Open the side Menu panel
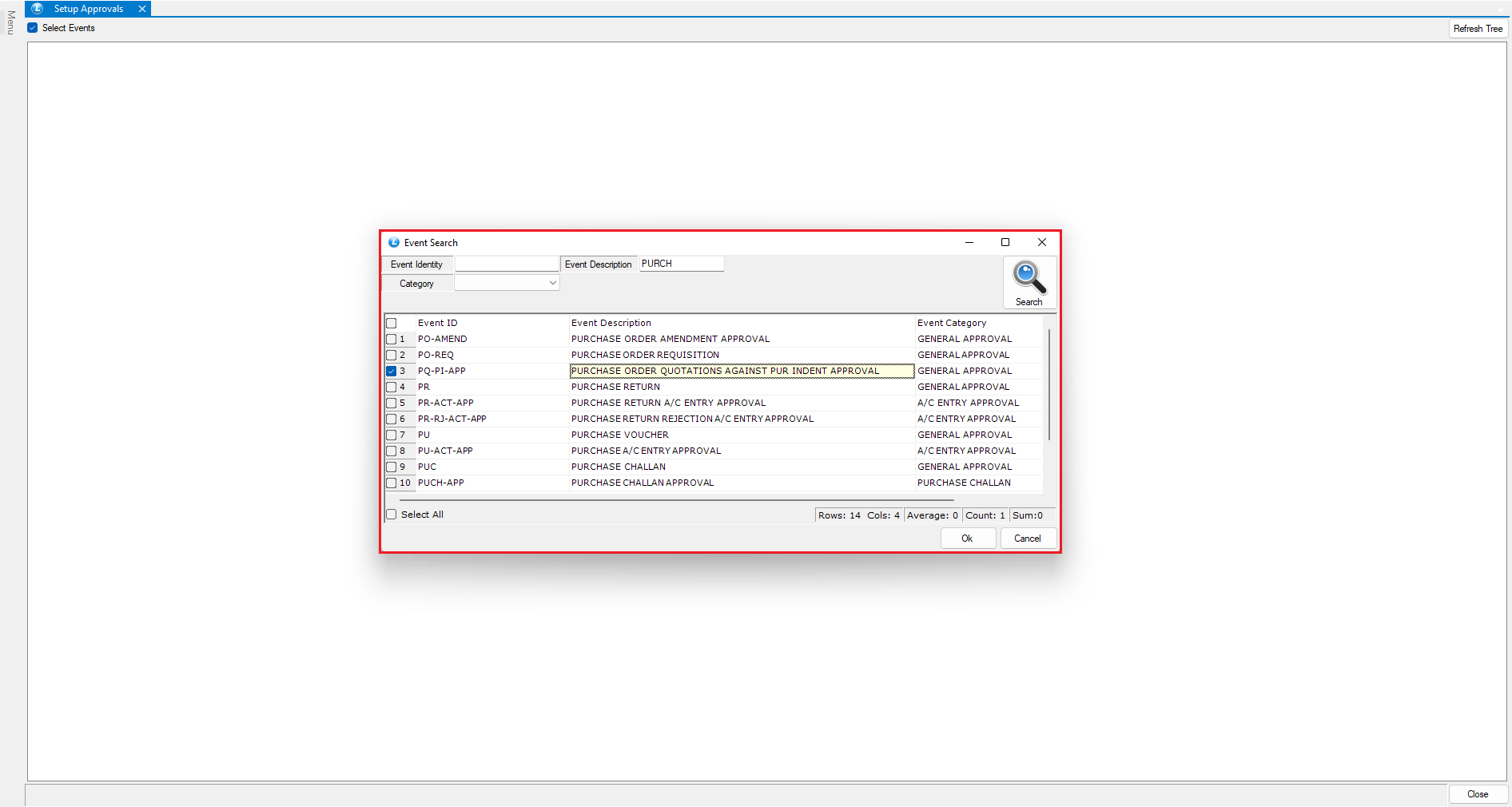Screen dimensions: 1512x807 [10, 22]
